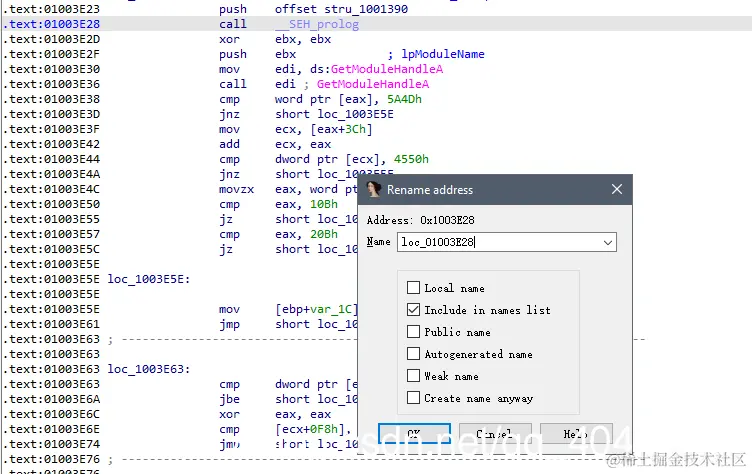Close the Rename address dialog
The image size is (752, 474).
617,190
